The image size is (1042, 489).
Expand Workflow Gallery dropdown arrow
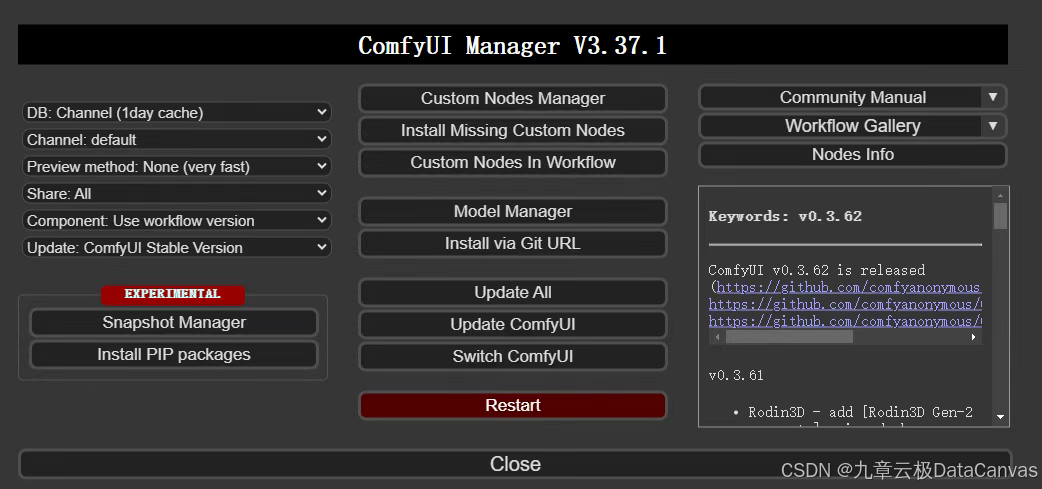[x=993, y=126]
